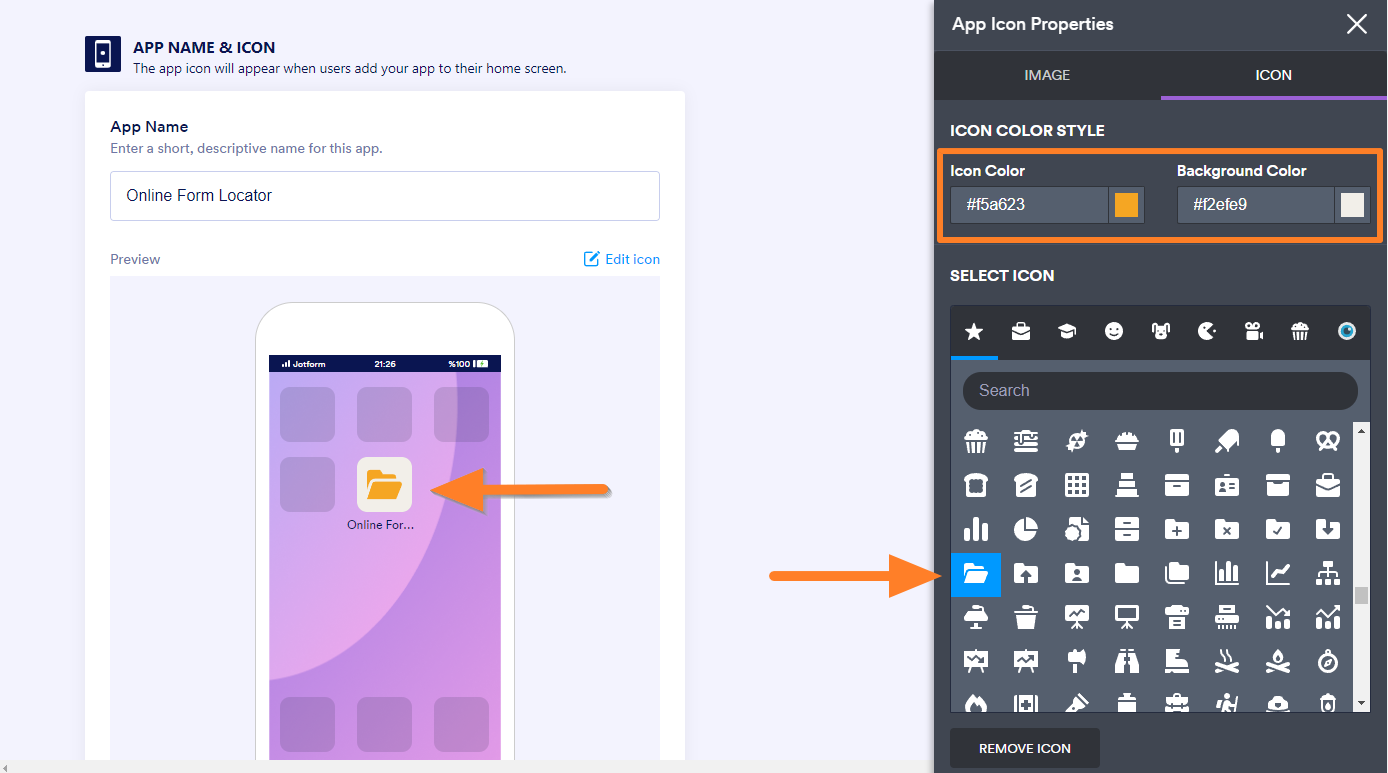Image resolution: width=1388 pixels, height=773 pixels.
Task: Open the Background Color swatch
Action: tap(1352, 205)
